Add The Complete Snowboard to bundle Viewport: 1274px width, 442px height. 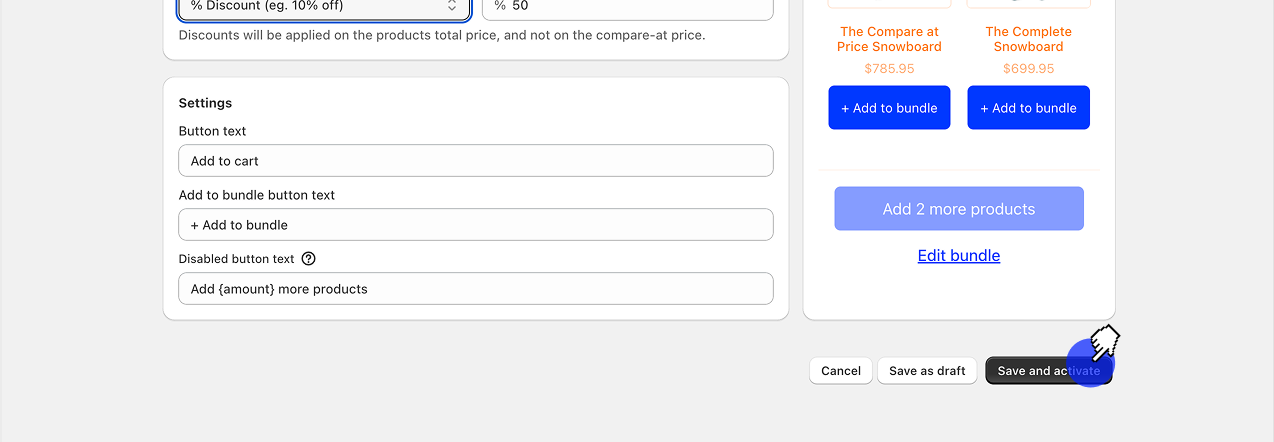[x=1028, y=108]
